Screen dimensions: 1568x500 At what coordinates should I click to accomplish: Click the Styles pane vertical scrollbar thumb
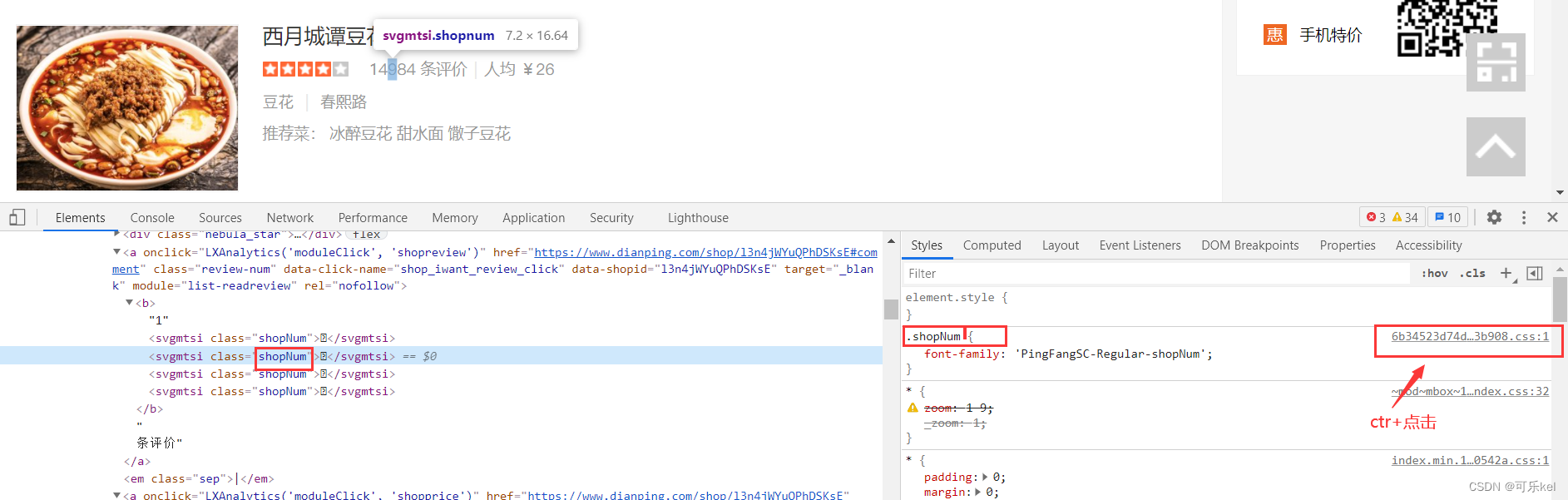1560,300
